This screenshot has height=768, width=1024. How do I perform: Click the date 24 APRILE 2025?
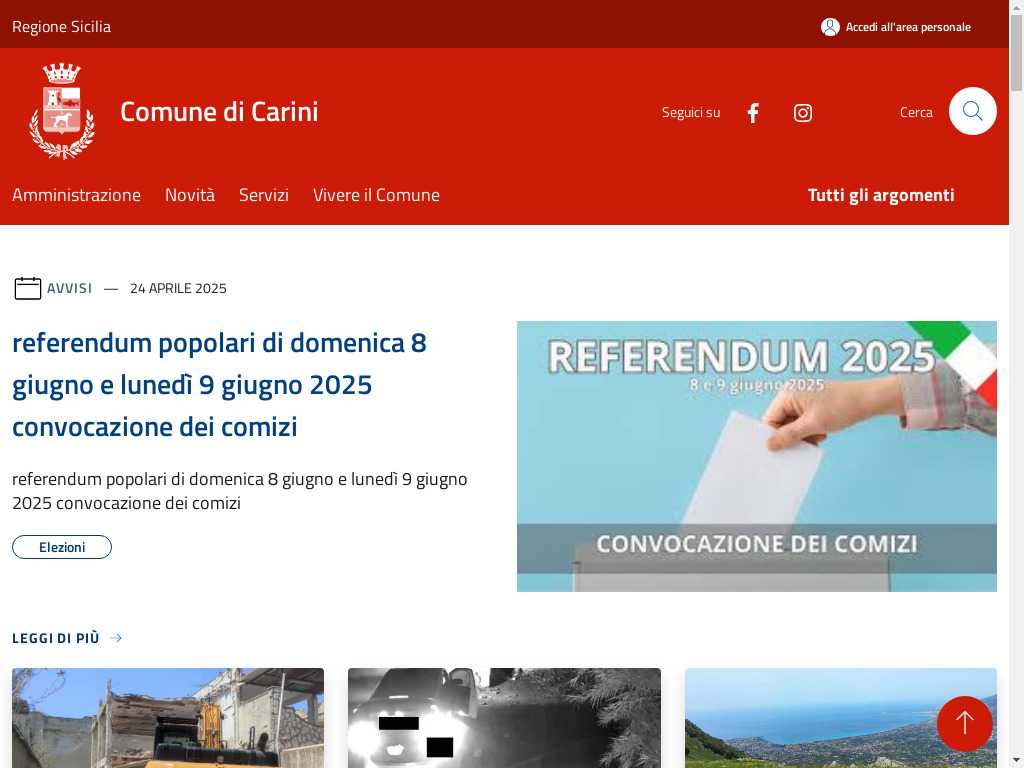178,288
